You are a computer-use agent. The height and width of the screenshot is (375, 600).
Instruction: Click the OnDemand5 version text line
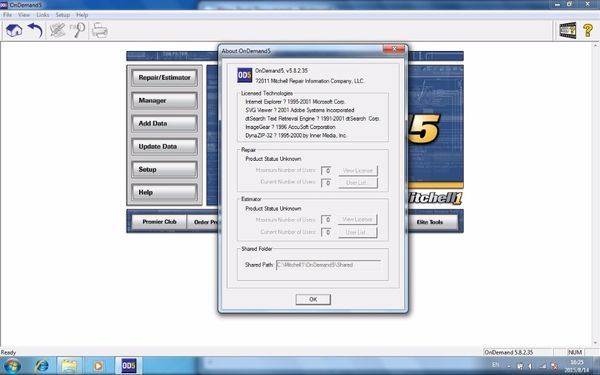click(x=281, y=71)
